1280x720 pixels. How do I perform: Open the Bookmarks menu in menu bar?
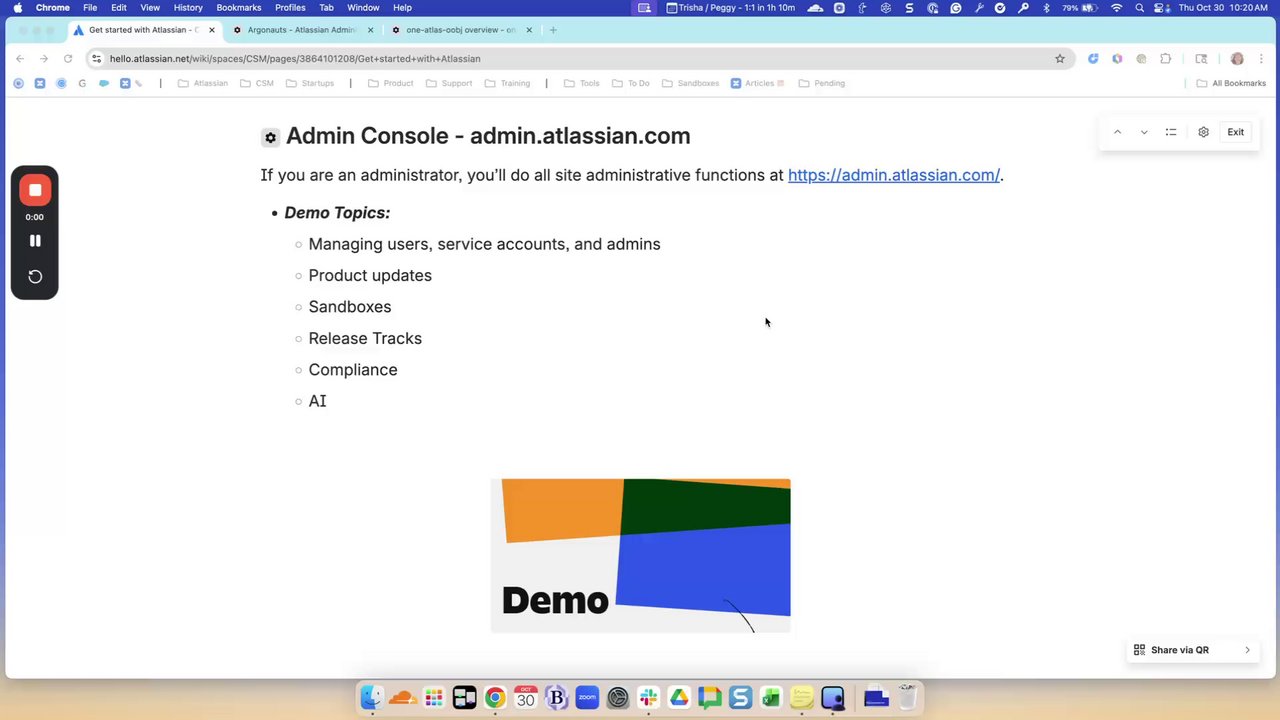pos(239,7)
